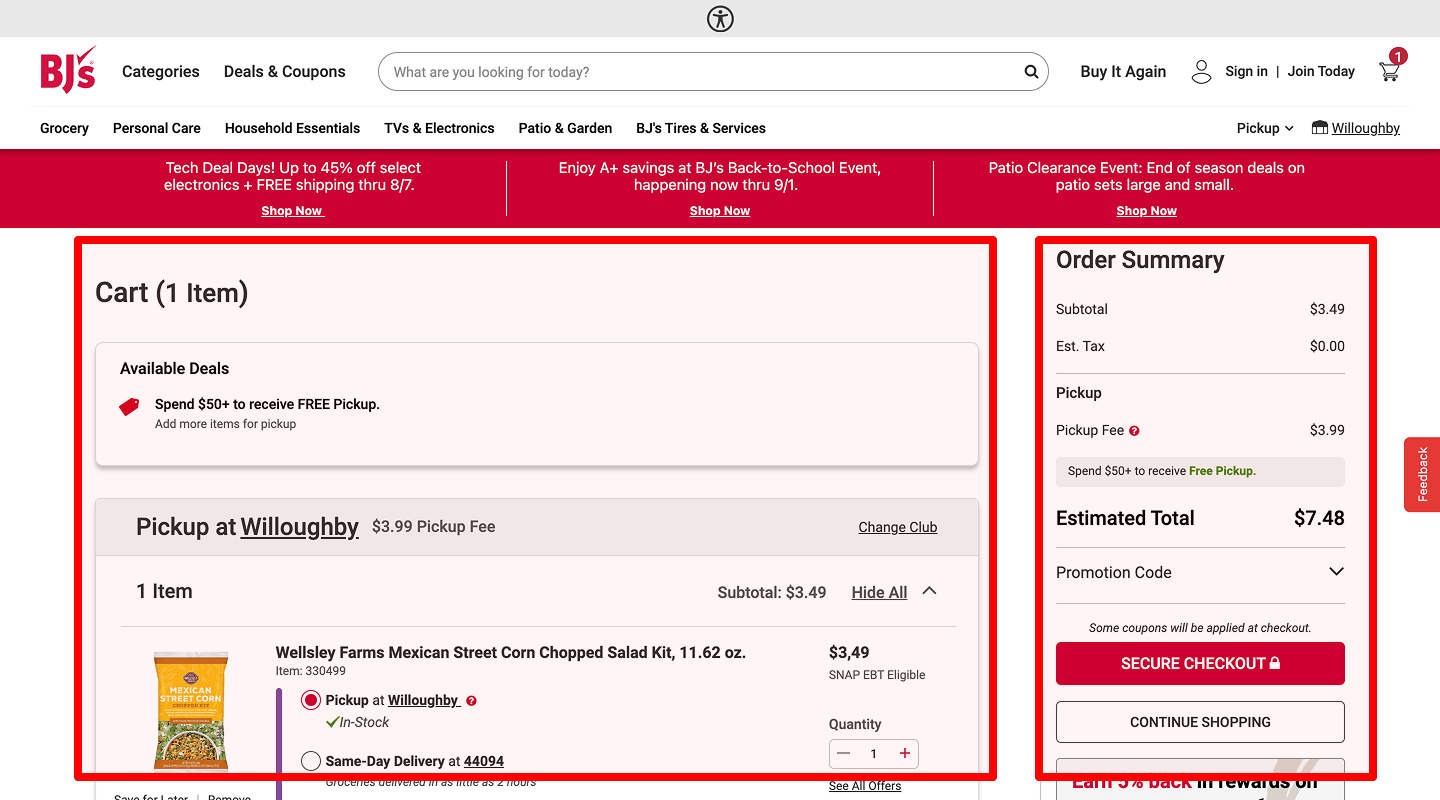Decrease quantity with the minus button
The height and width of the screenshot is (800, 1440).
coord(844,754)
